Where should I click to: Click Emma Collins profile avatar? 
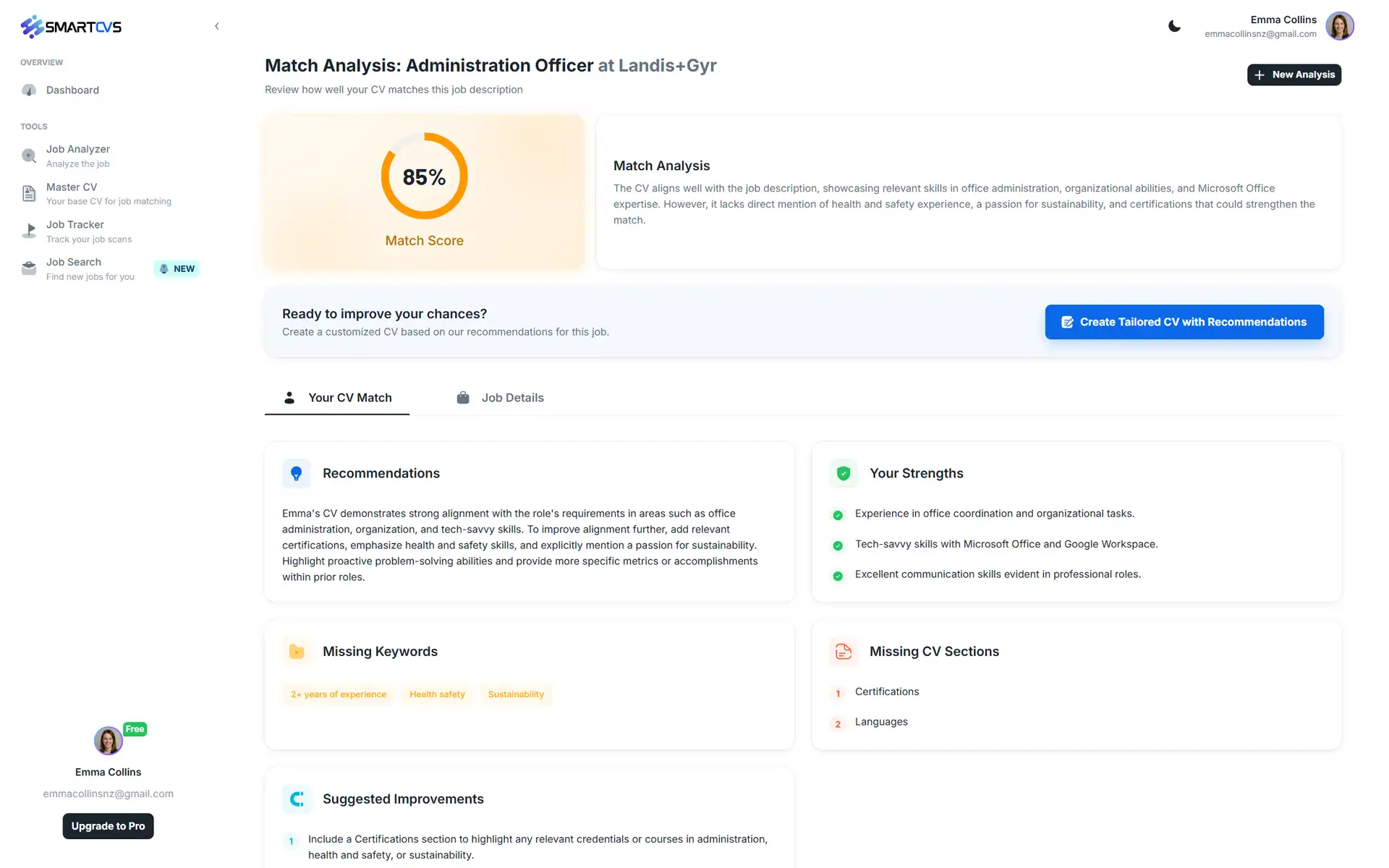click(x=1340, y=25)
